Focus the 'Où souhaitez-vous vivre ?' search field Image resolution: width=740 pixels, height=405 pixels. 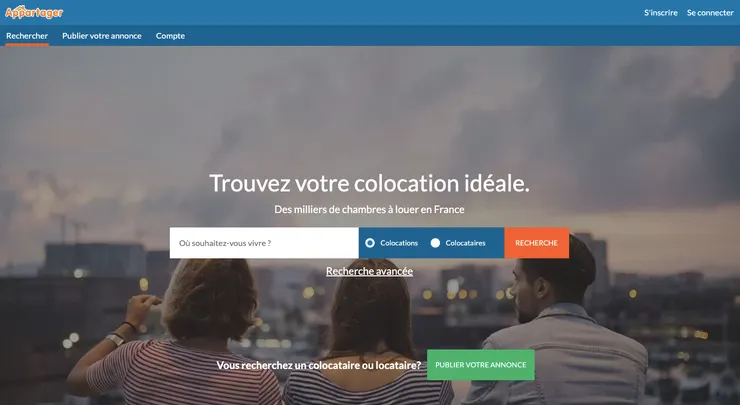point(264,243)
